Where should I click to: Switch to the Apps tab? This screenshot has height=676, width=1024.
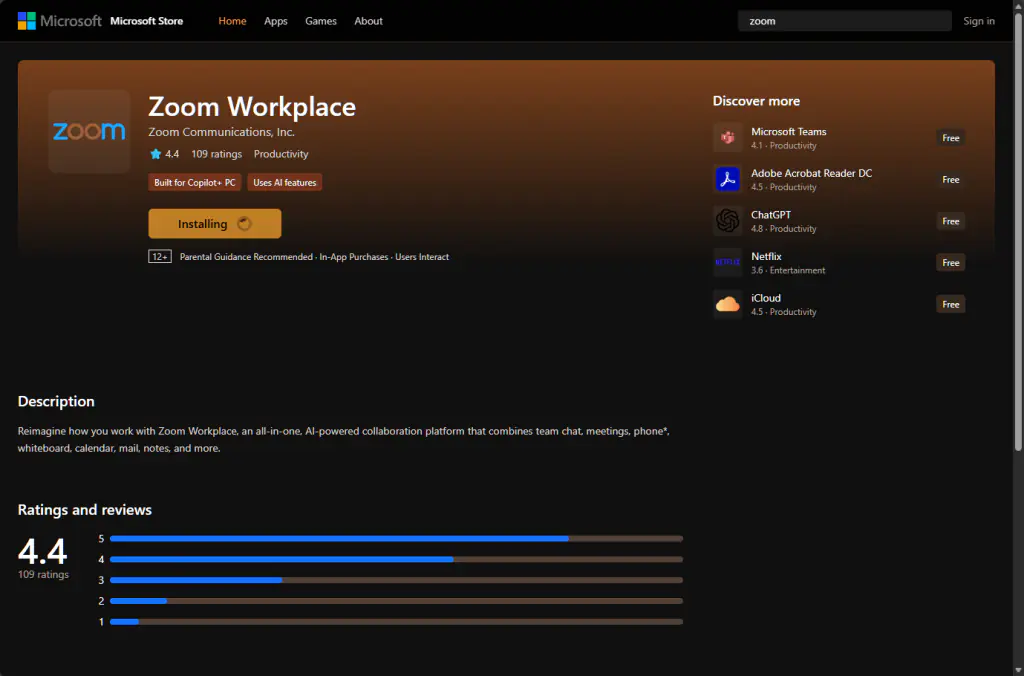click(x=276, y=21)
